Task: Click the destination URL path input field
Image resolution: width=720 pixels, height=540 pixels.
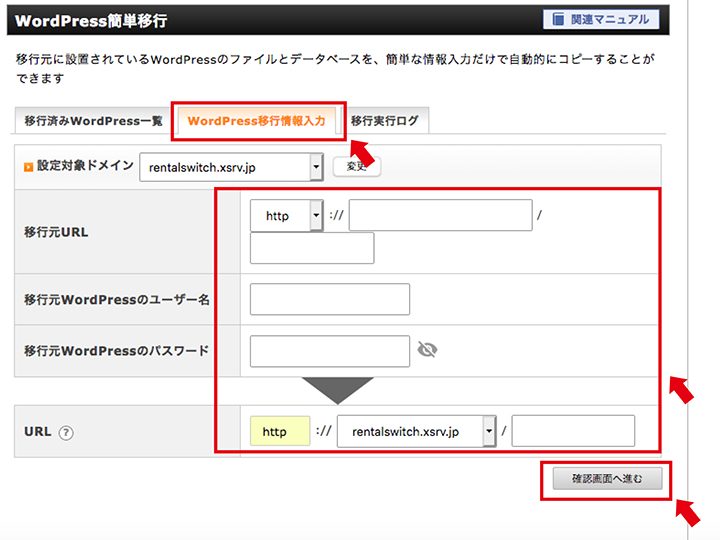Action: (573, 431)
